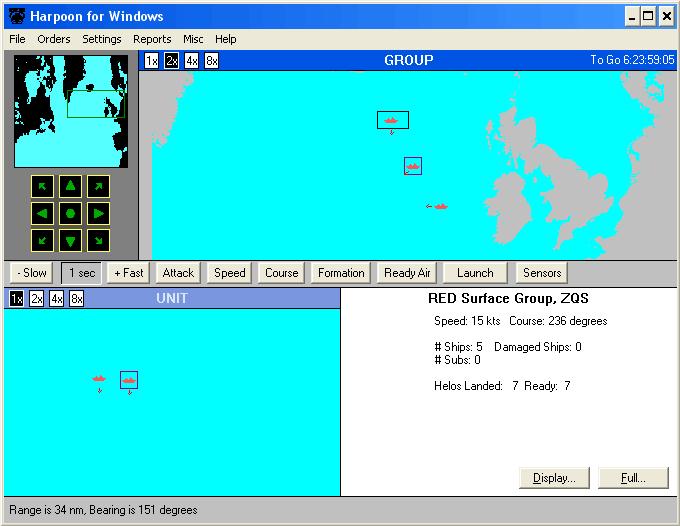Screen dimensions: 680x526
Task: Select the blue-boxed ship in the Group map
Action: [413, 166]
